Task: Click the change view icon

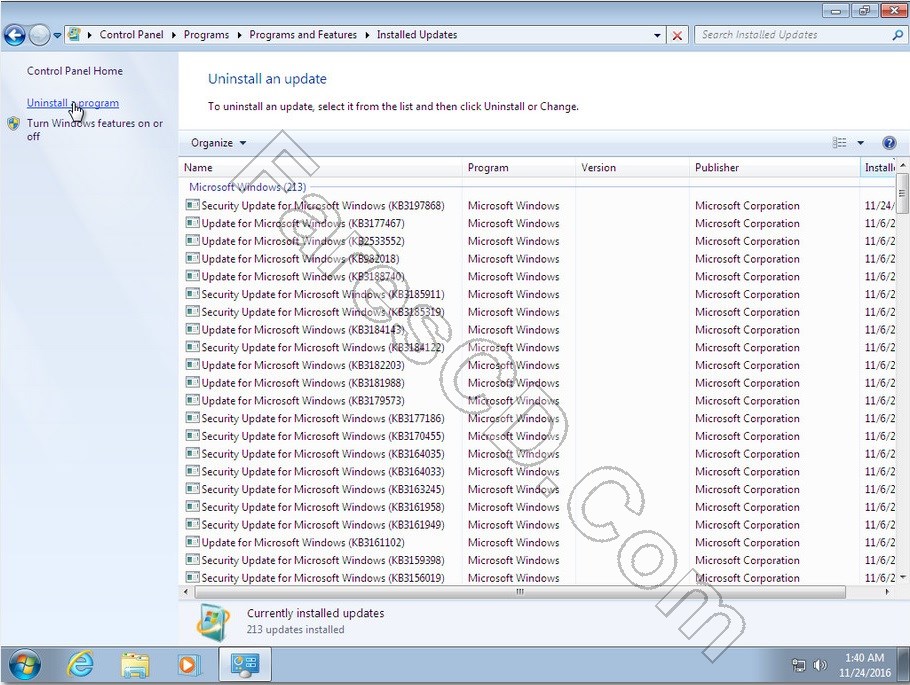Action: [x=839, y=143]
